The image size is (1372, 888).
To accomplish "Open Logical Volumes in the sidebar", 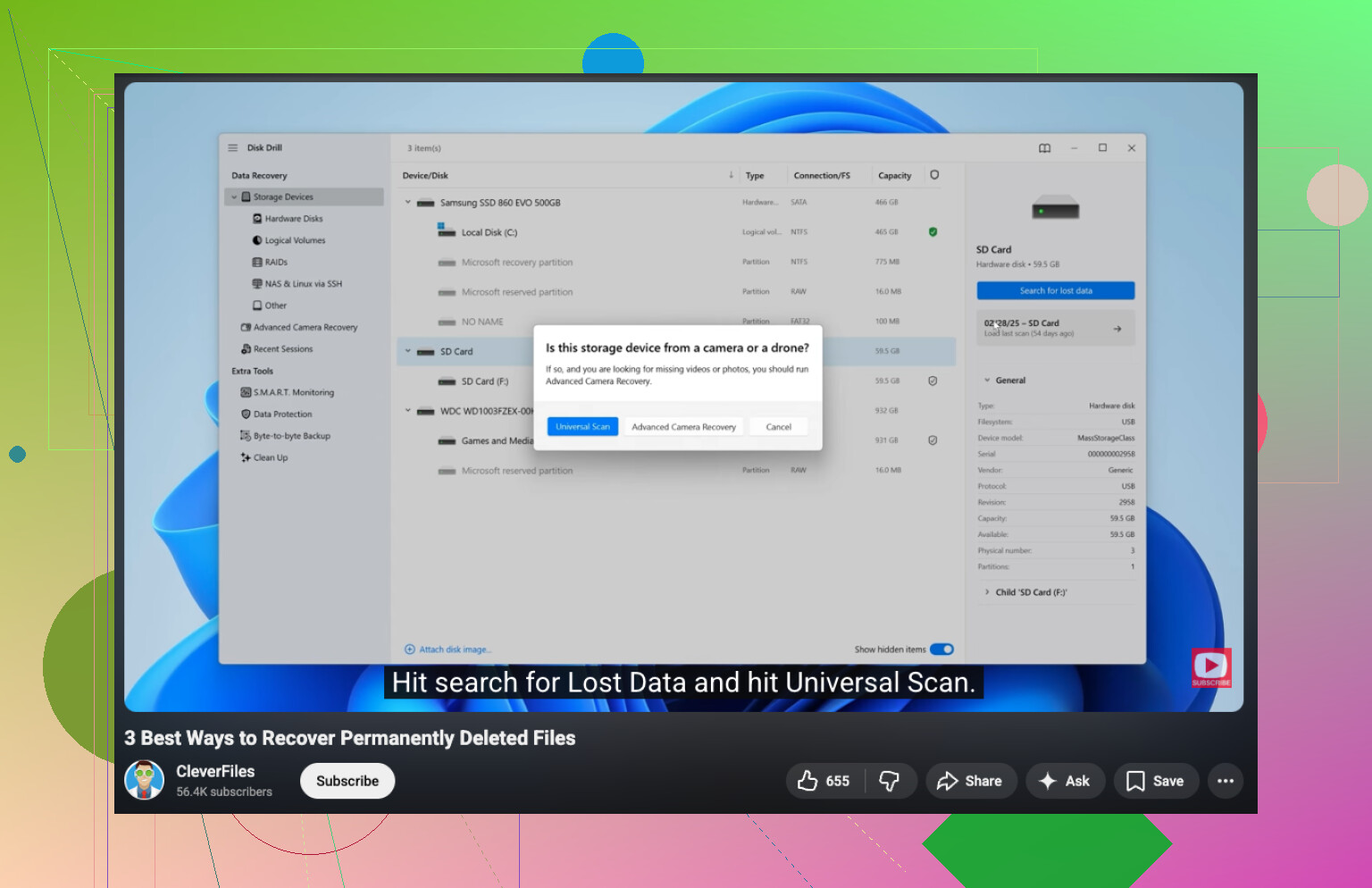I will click(295, 240).
